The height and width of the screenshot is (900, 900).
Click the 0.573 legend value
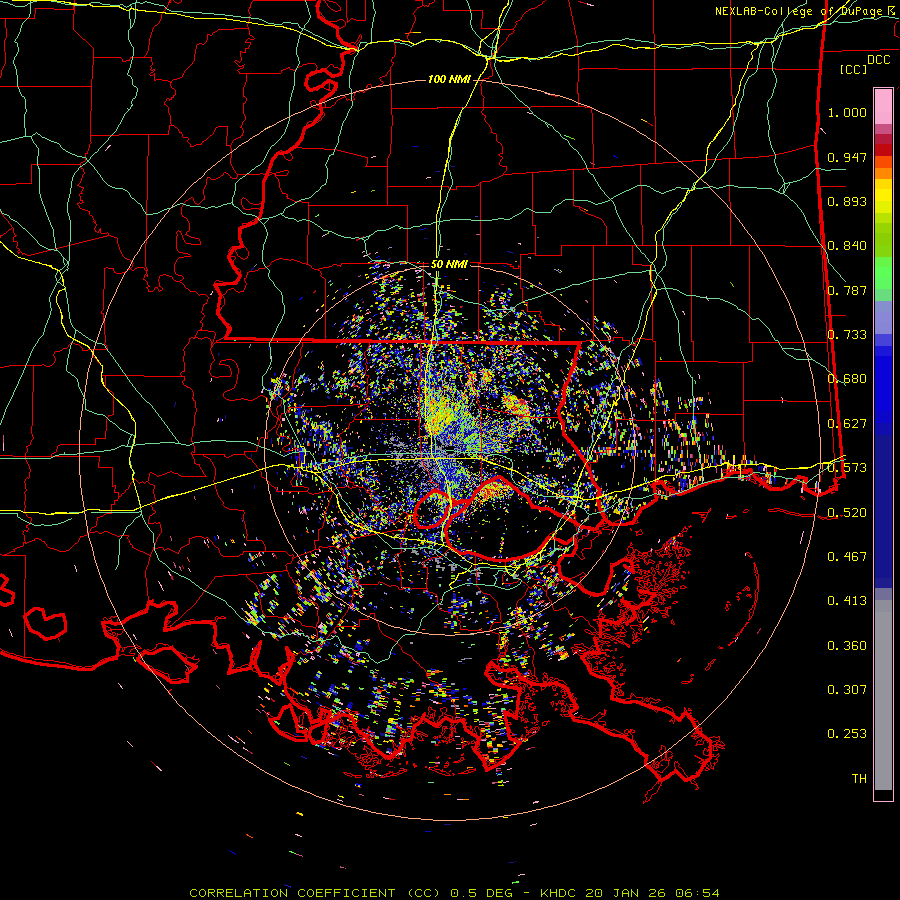(x=847, y=468)
